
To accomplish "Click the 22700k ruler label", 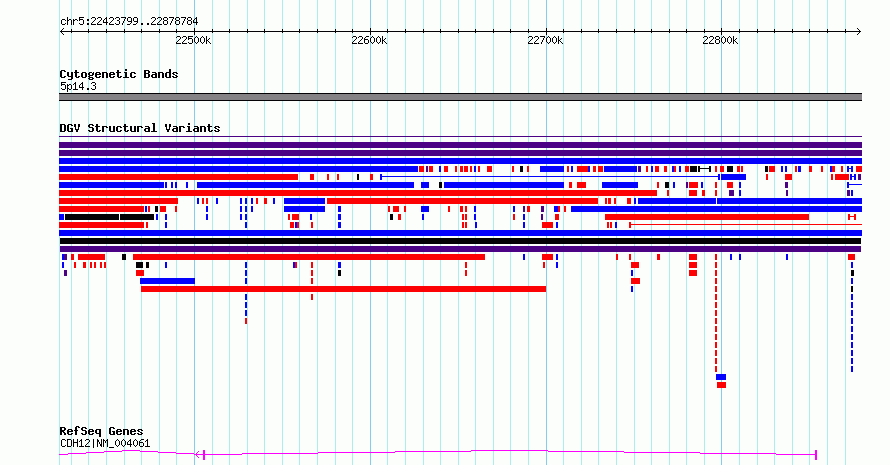I will (545, 40).
